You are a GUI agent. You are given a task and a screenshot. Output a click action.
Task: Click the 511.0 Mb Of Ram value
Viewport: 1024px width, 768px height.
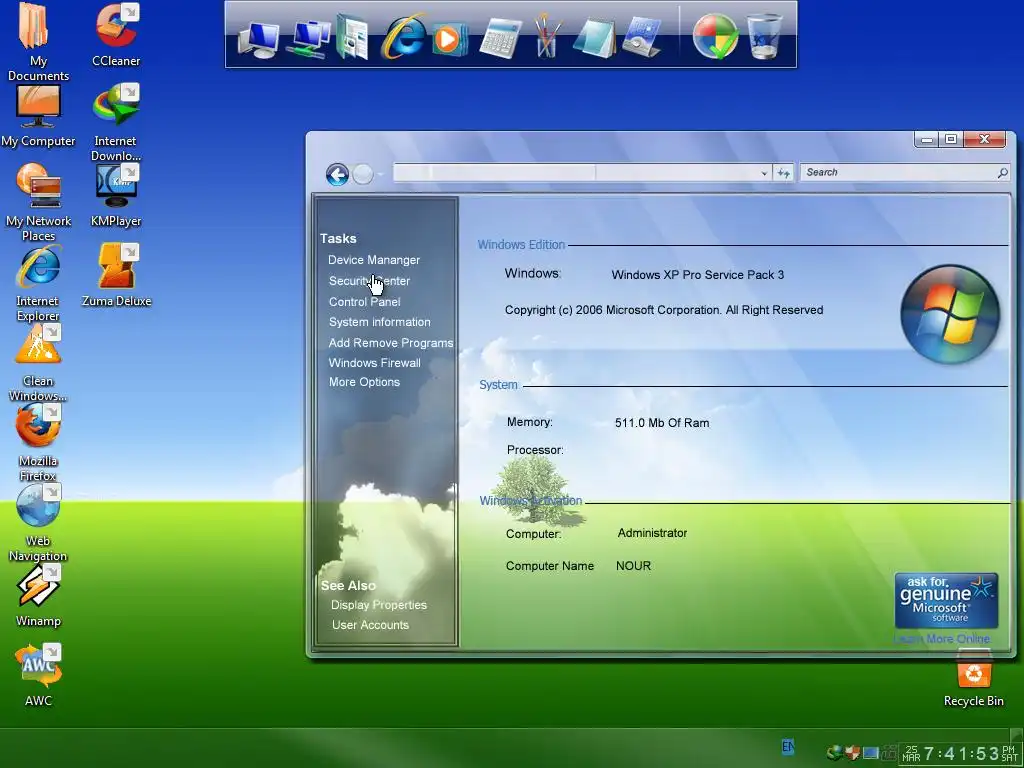click(x=662, y=423)
